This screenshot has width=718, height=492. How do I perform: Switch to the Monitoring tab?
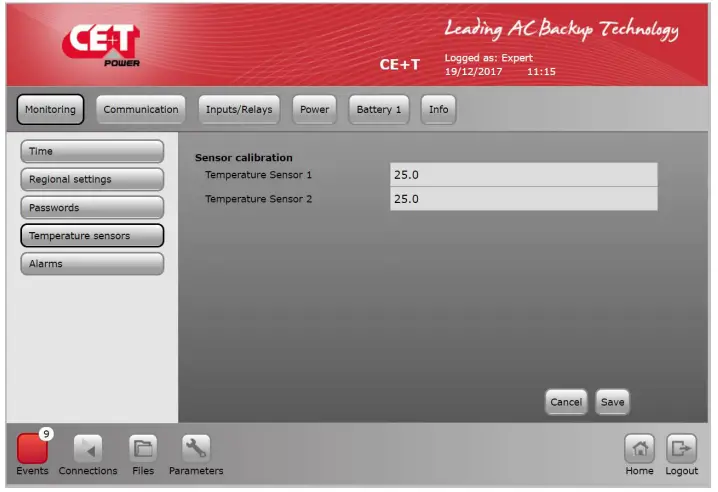coord(50,109)
